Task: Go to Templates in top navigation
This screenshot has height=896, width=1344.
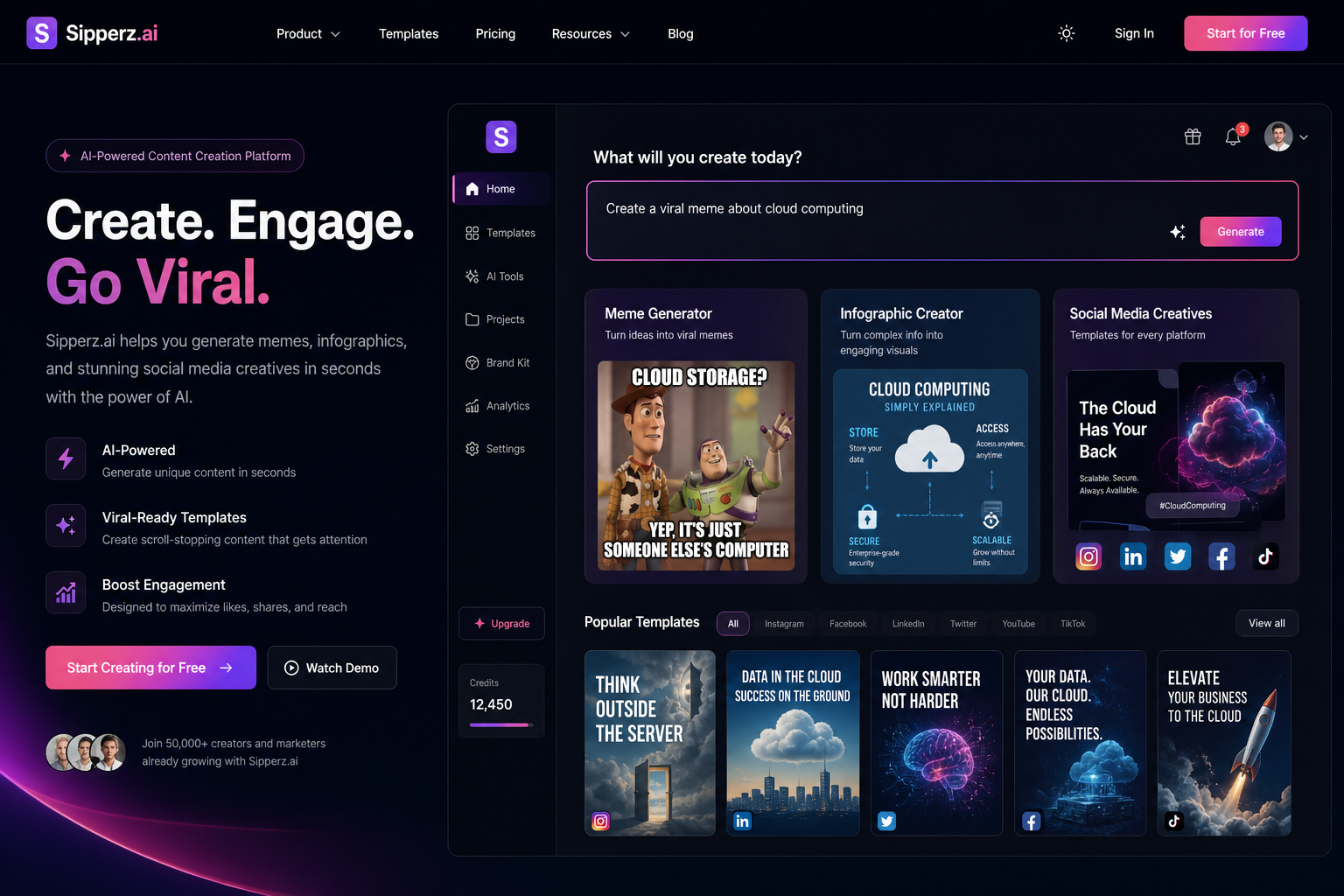Action: [409, 34]
